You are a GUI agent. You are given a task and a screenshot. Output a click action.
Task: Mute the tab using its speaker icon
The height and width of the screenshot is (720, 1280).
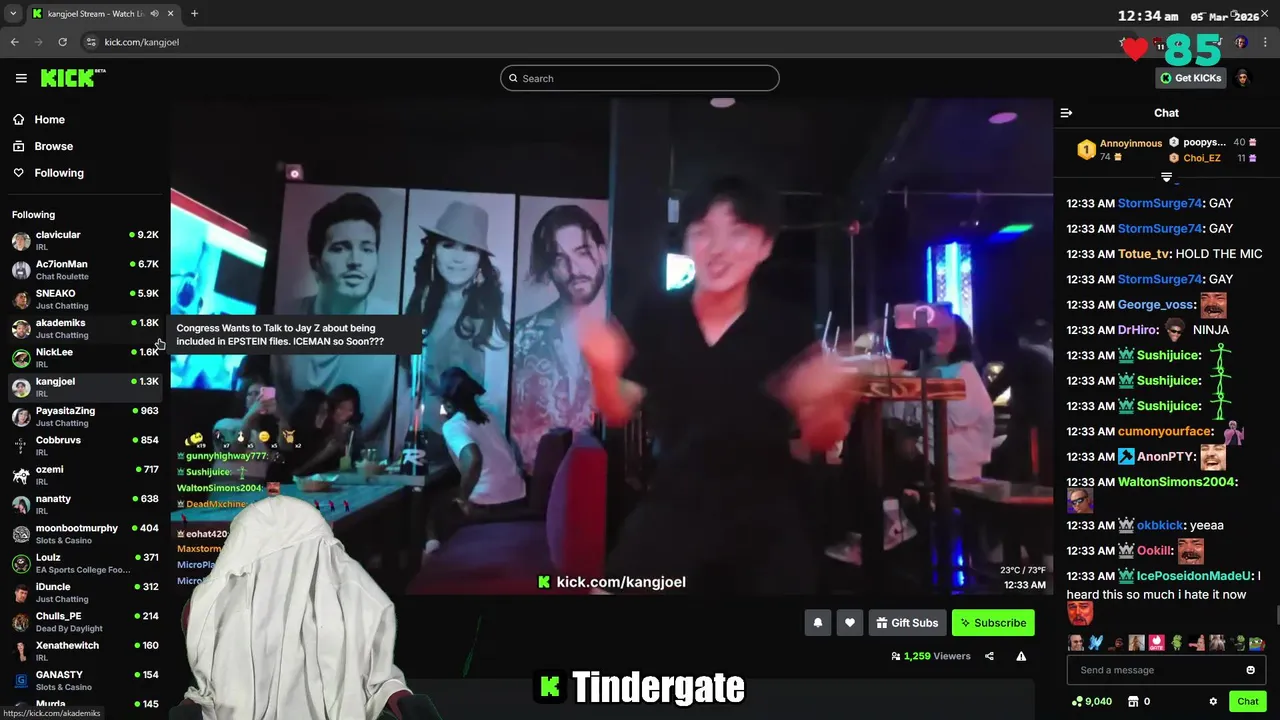click(x=154, y=14)
